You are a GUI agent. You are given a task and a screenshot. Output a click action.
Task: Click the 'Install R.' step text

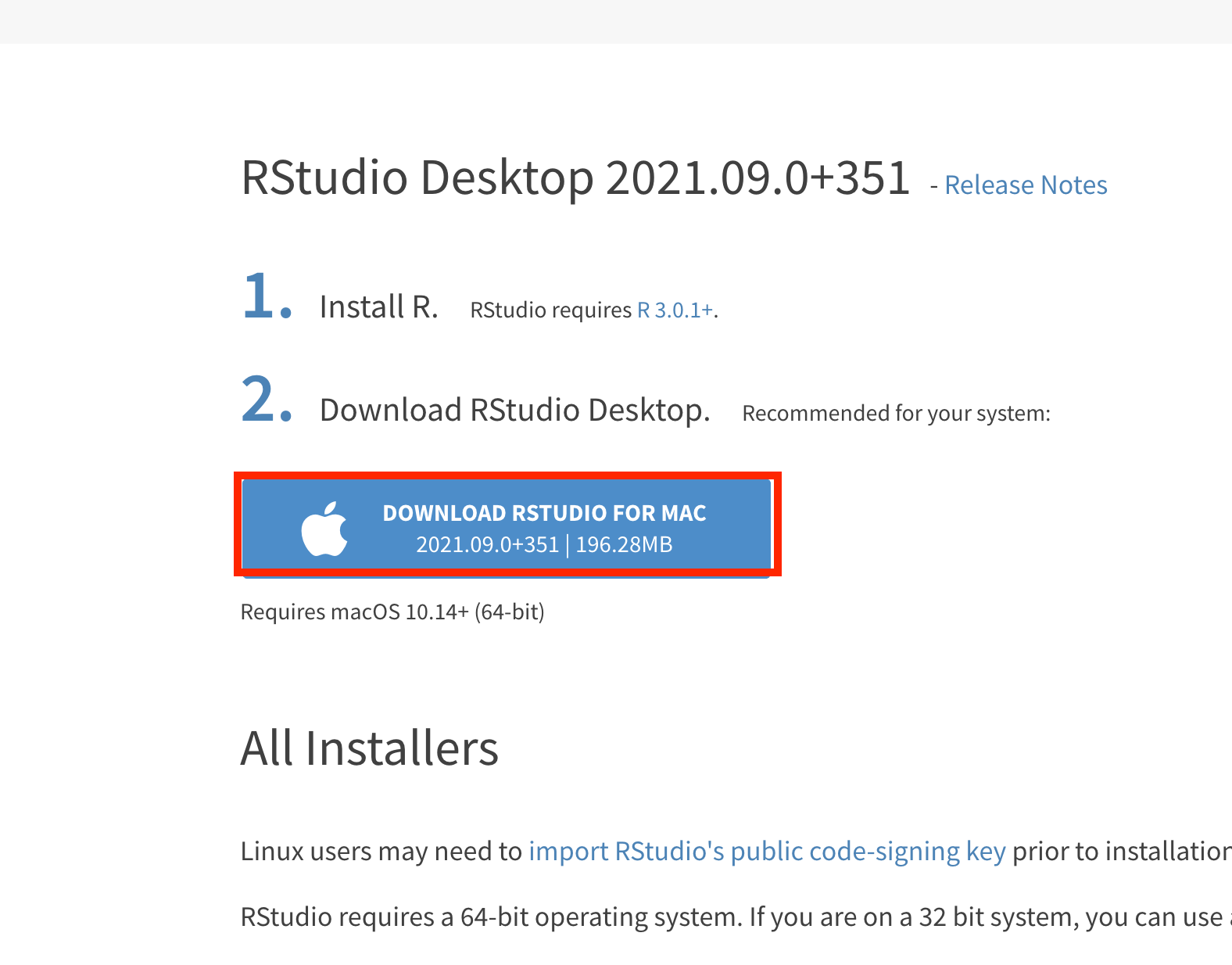pyautogui.click(x=379, y=307)
